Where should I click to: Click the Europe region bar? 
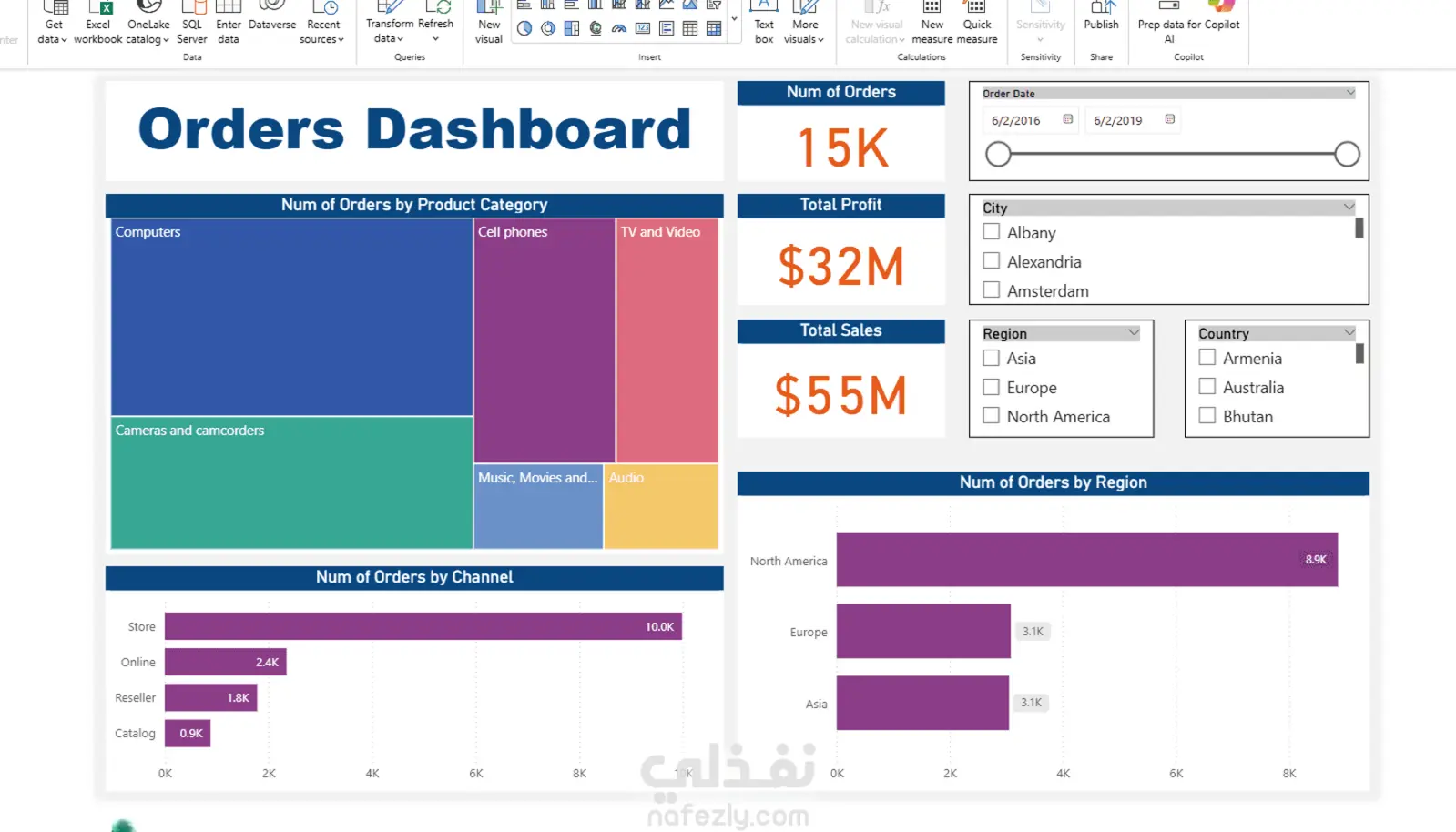[923, 631]
